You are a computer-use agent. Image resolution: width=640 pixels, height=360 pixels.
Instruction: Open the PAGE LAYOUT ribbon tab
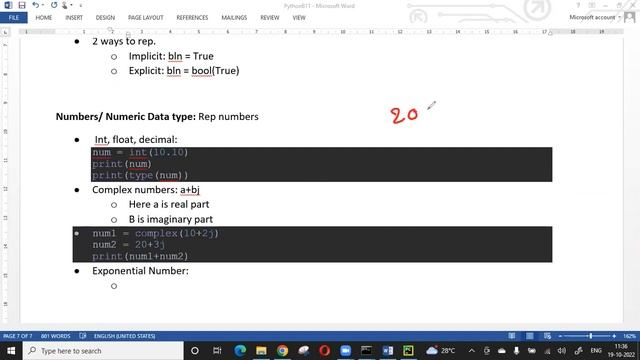point(145,18)
